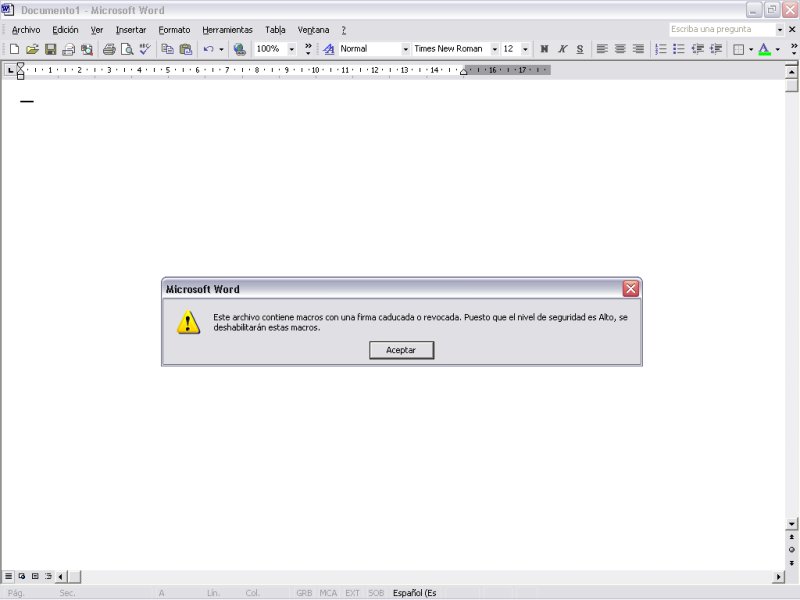This screenshot has width=800, height=600.
Task: Open the Normal style dropdown
Action: click(406, 49)
